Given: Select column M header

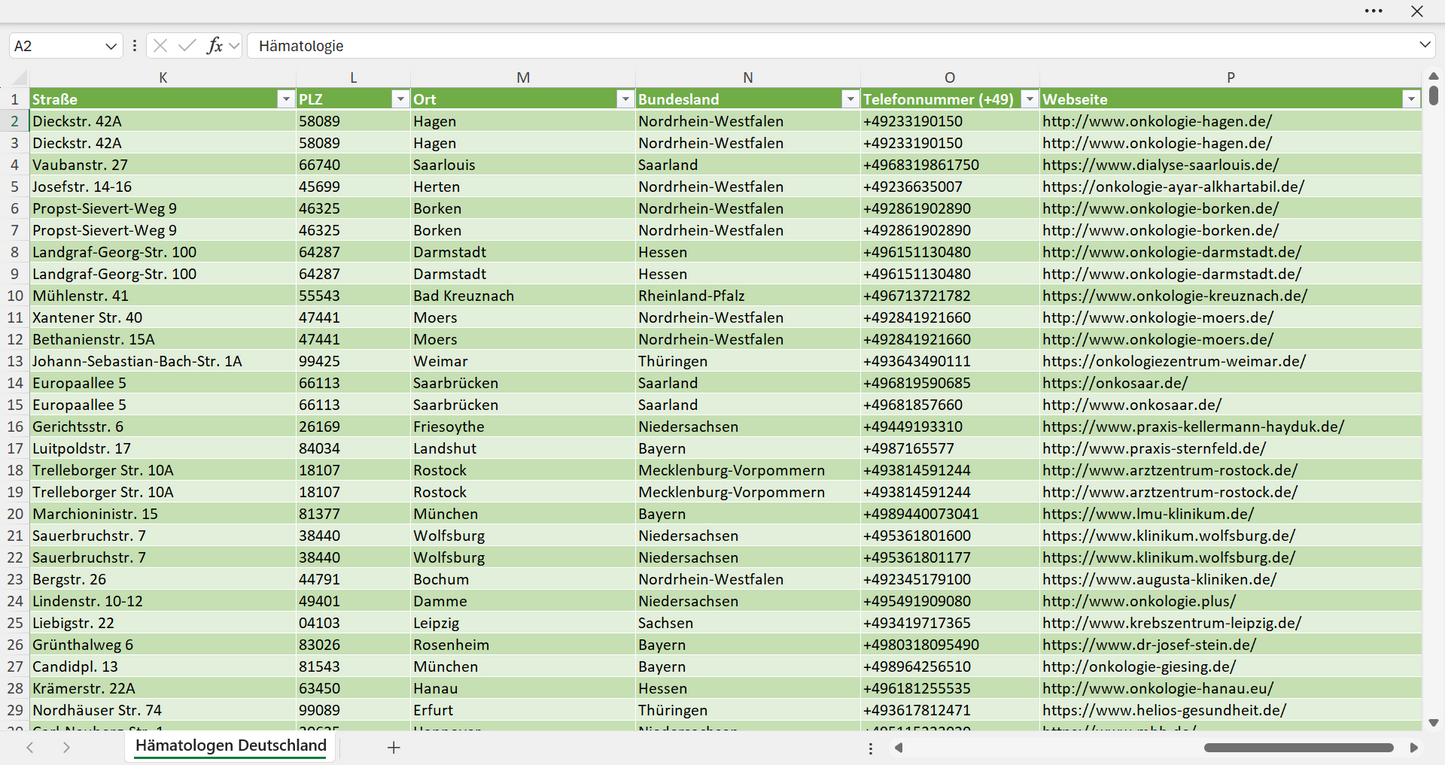Looking at the screenshot, I should point(523,77).
